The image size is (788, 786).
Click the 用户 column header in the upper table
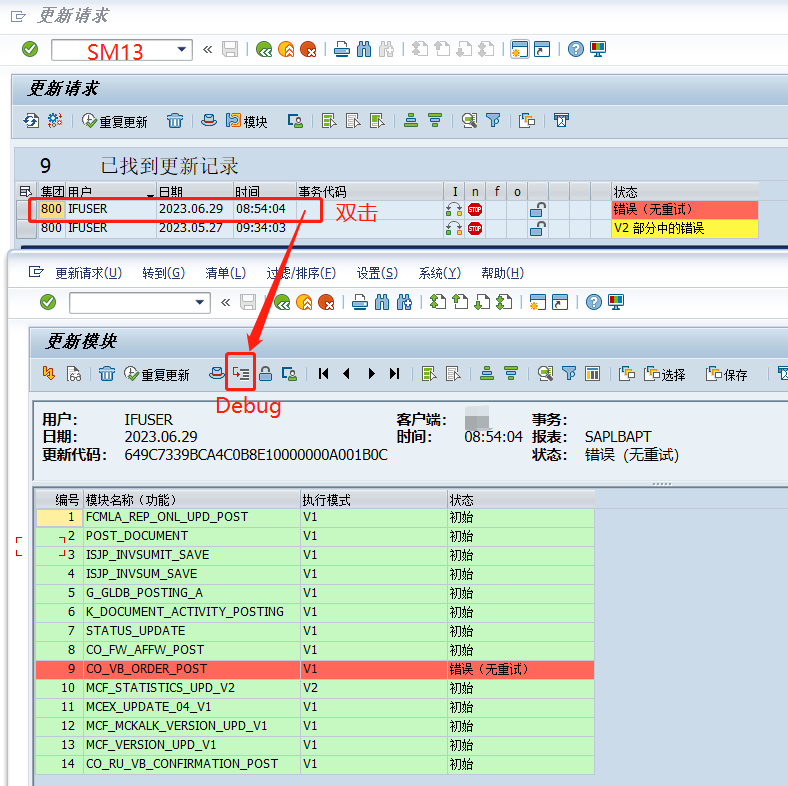(x=111, y=192)
